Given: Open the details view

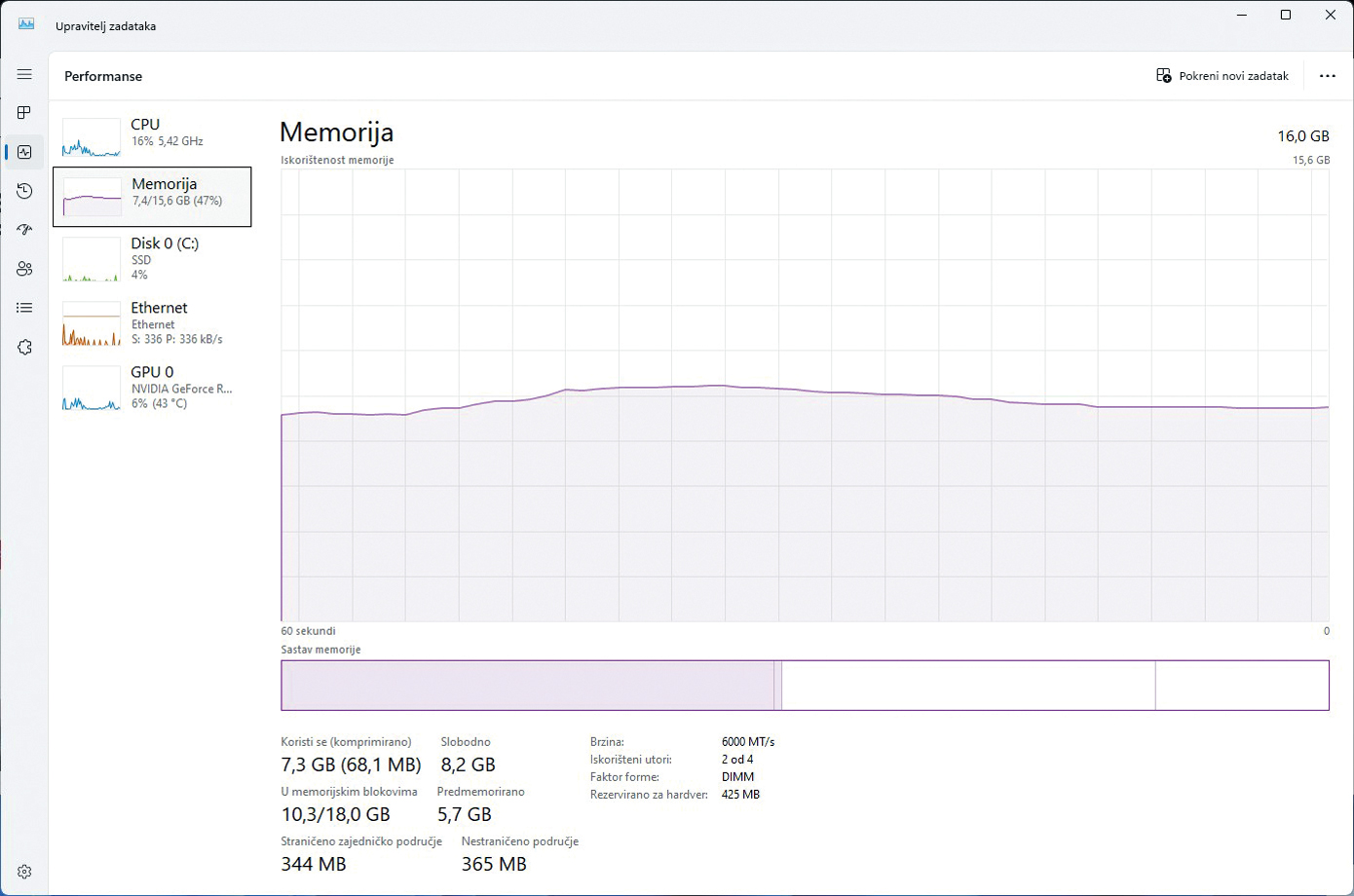Looking at the screenshot, I should pyautogui.click(x=23, y=308).
